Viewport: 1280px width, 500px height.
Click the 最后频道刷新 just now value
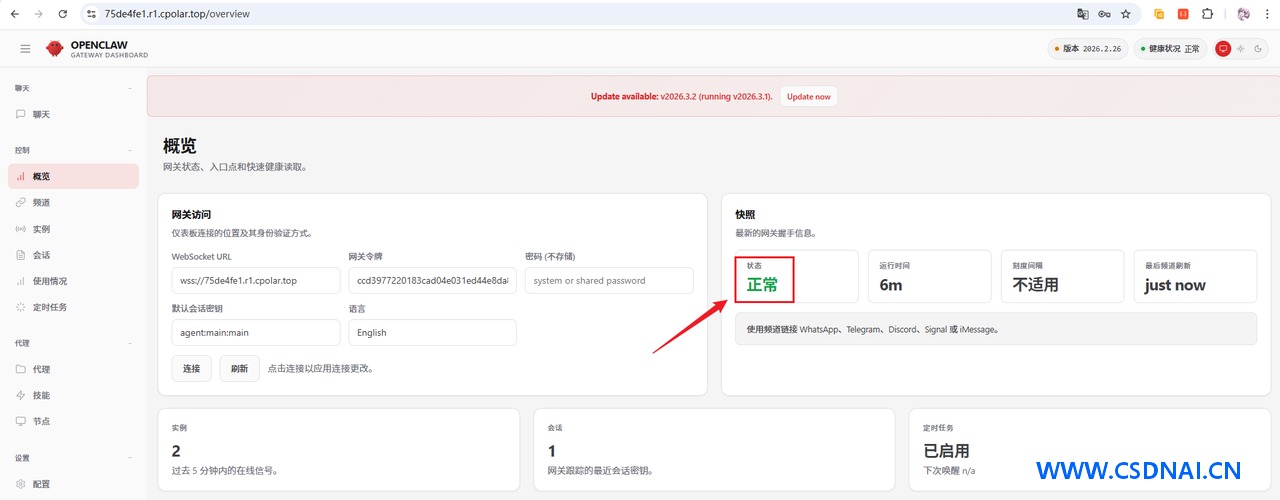point(1175,285)
